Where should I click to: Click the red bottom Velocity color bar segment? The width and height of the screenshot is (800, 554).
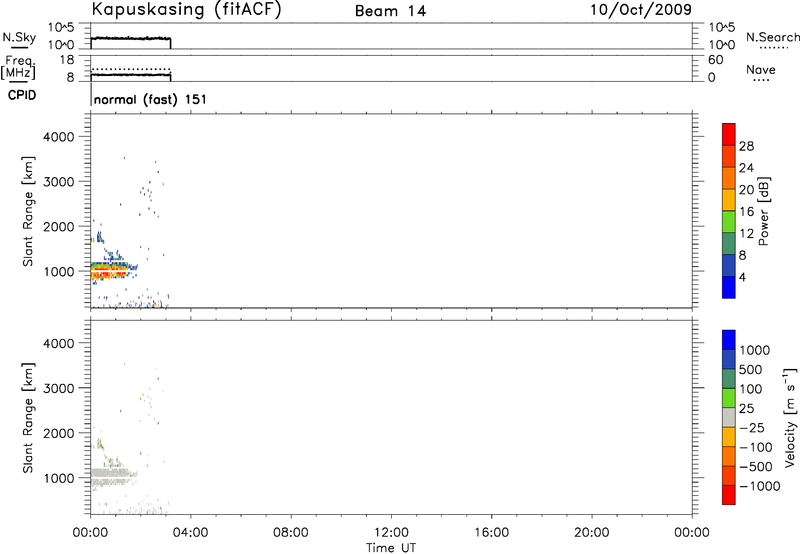pyautogui.click(x=729, y=495)
